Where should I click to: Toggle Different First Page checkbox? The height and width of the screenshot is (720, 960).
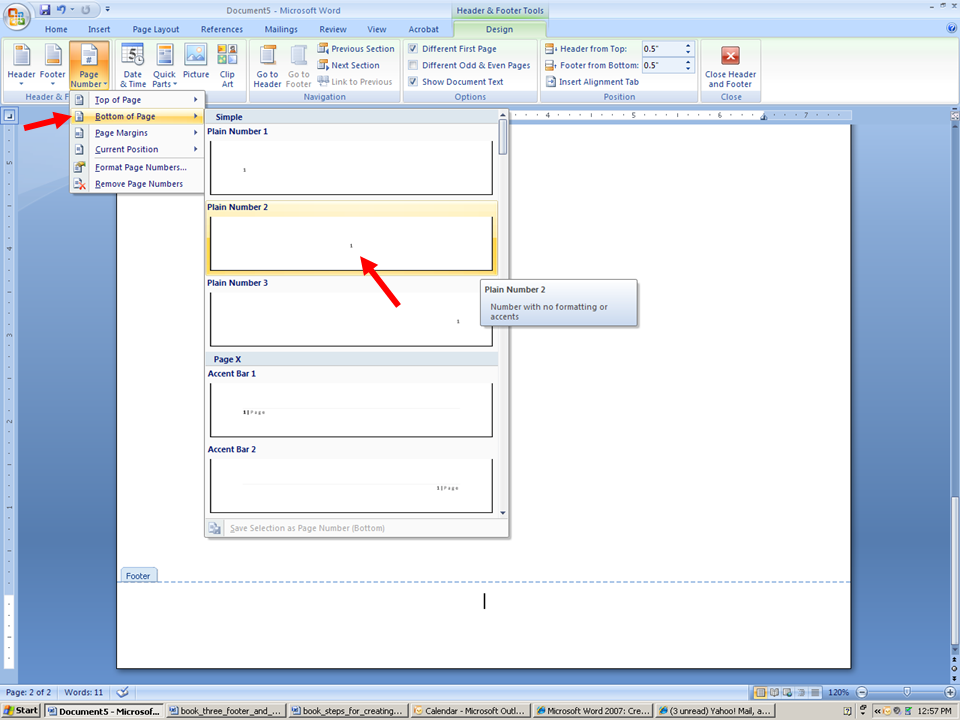coord(413,48)
